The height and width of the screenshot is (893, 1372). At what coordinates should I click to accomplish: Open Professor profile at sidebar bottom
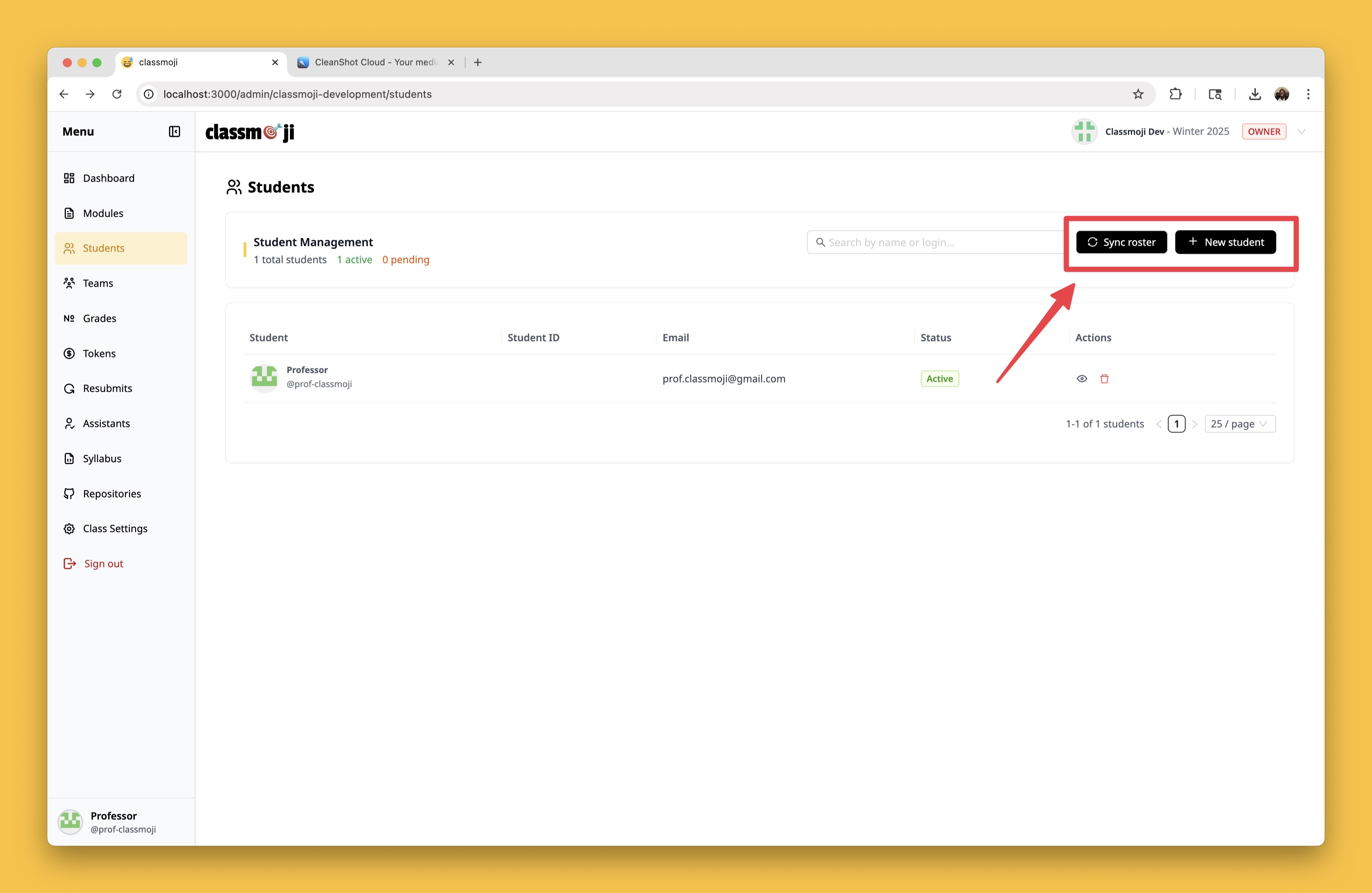[121, 822]
